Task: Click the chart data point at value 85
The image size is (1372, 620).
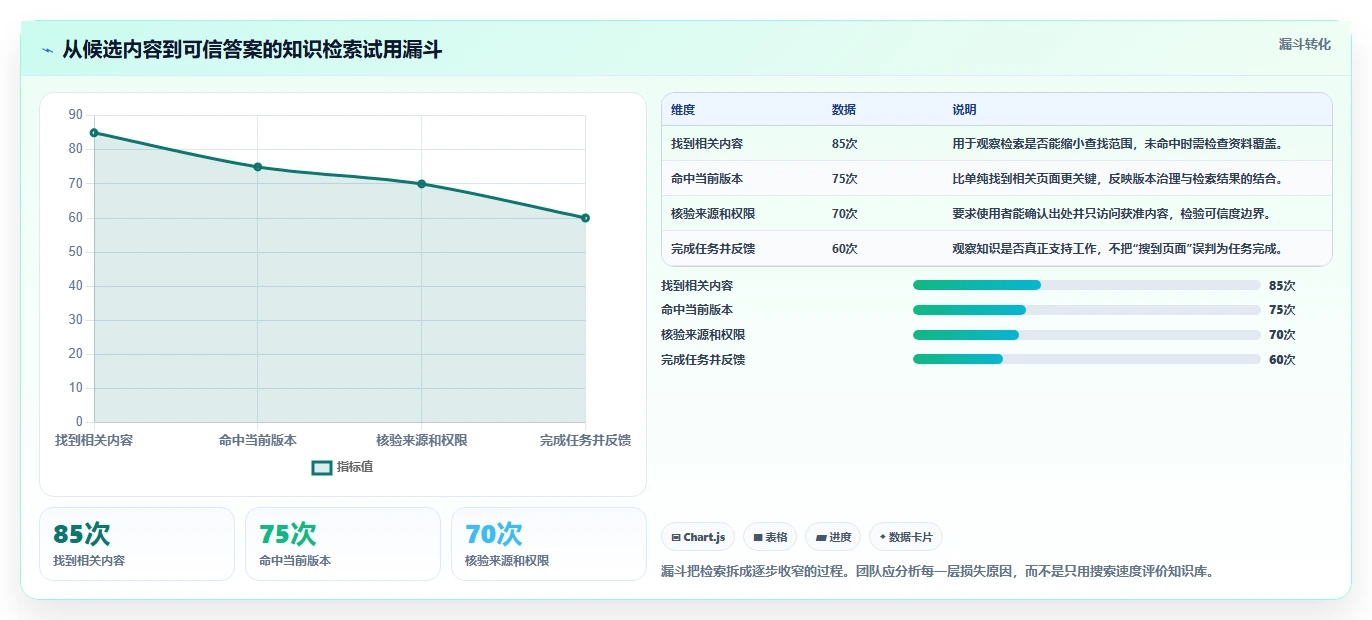Action: point(94,132)
